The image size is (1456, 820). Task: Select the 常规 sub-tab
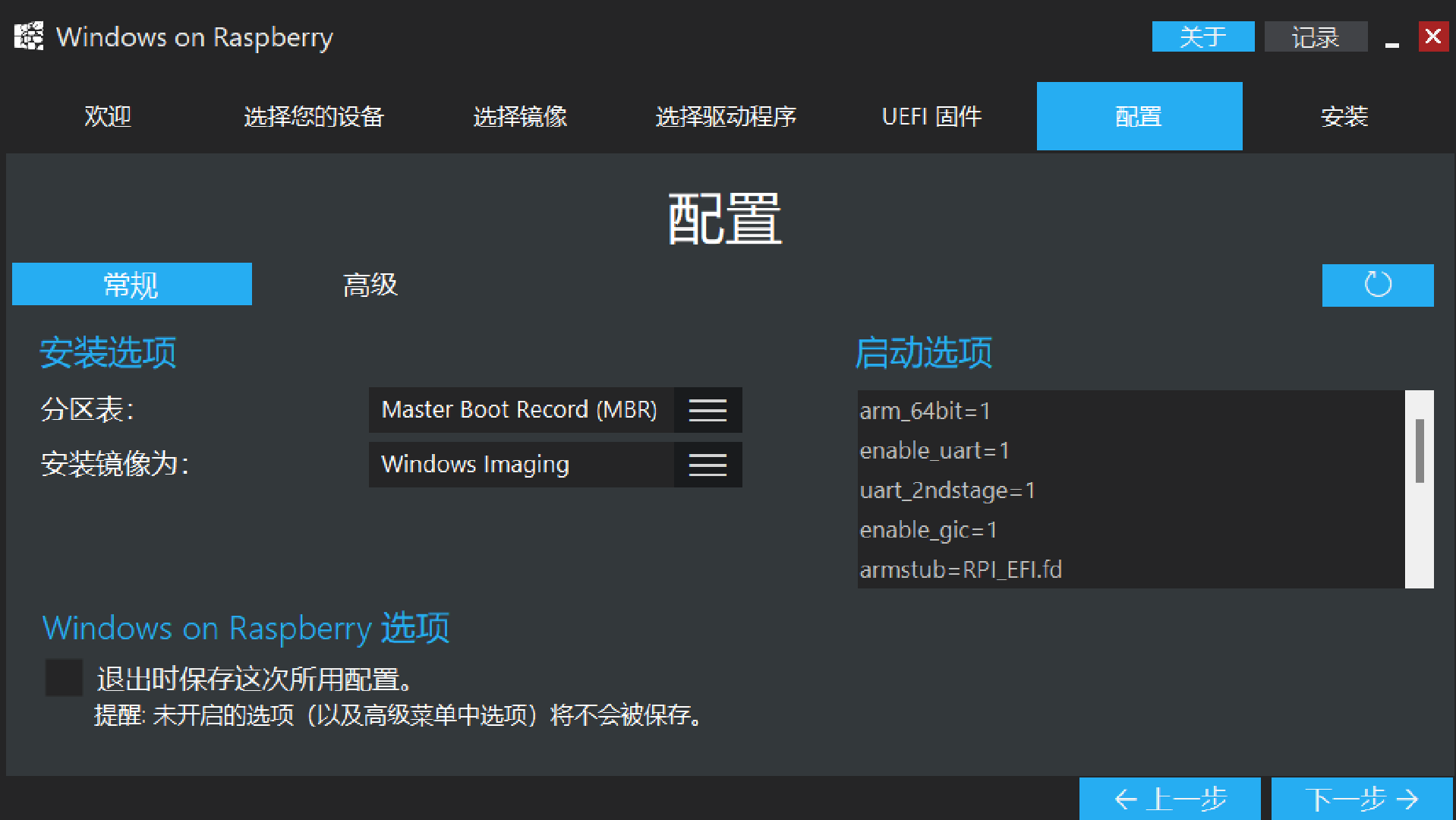click(132, 285)
